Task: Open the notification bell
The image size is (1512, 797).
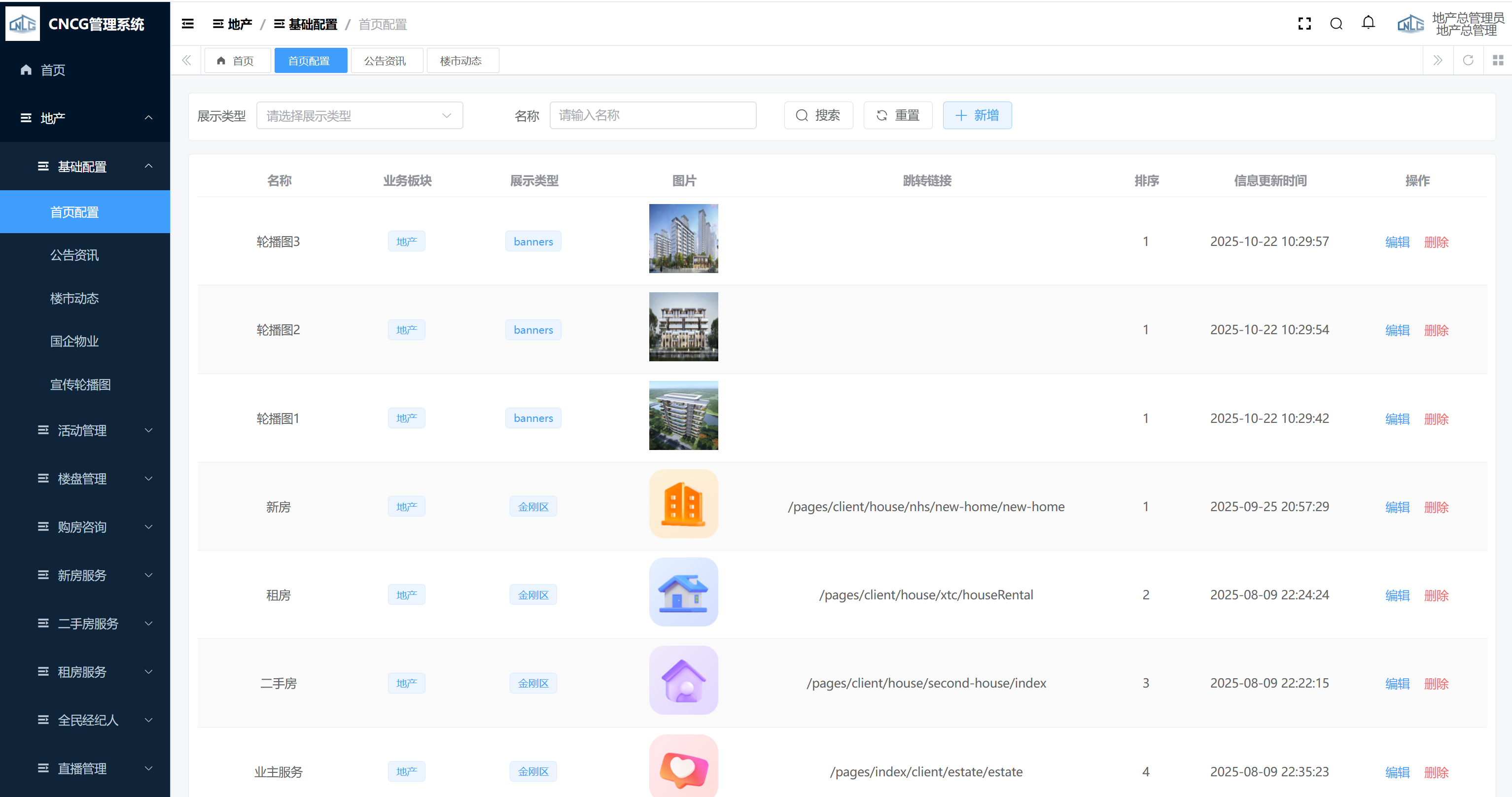Action: [1368, 24]
